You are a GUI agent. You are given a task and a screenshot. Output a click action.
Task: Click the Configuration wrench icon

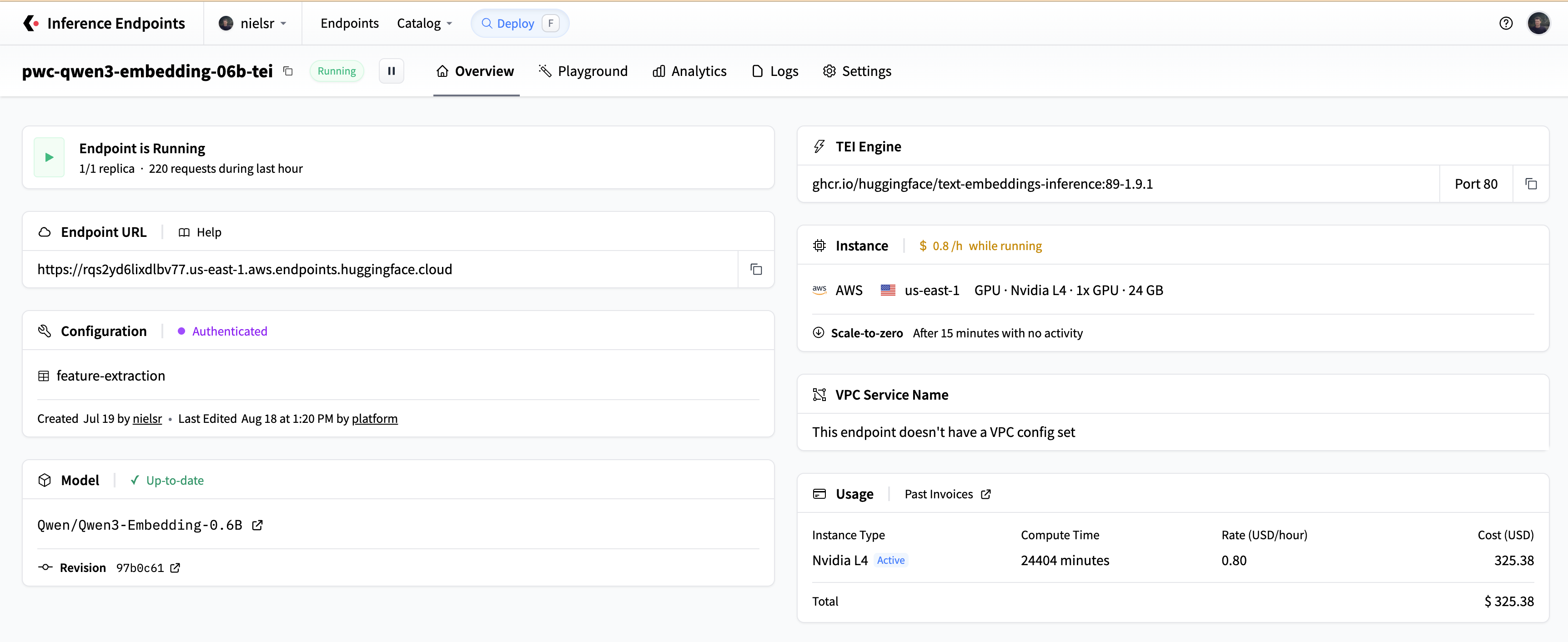pyautogui.click(x=45, y=331)
